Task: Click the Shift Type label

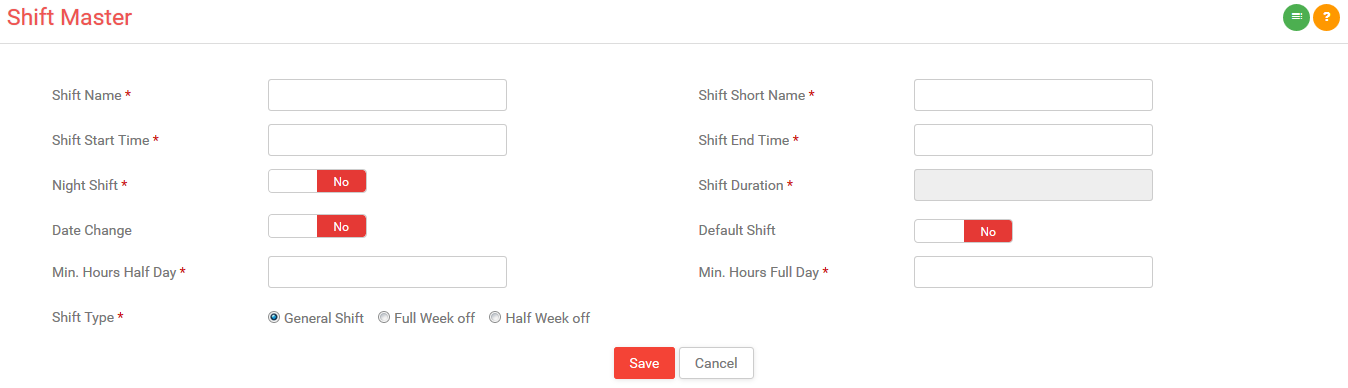Action: coord(83,318)
